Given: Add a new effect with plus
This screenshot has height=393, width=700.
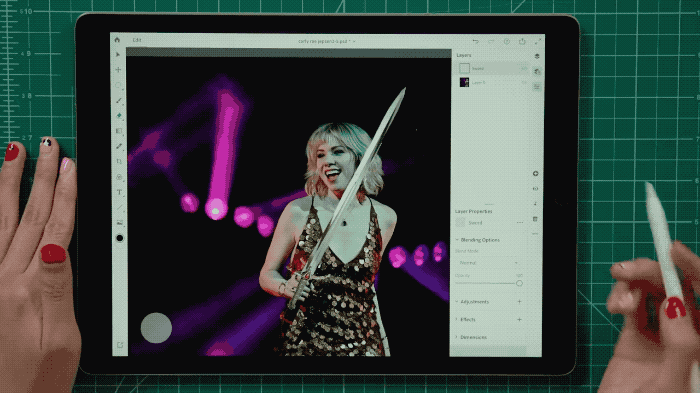Looking at the screenshot, I should [519, 319].
